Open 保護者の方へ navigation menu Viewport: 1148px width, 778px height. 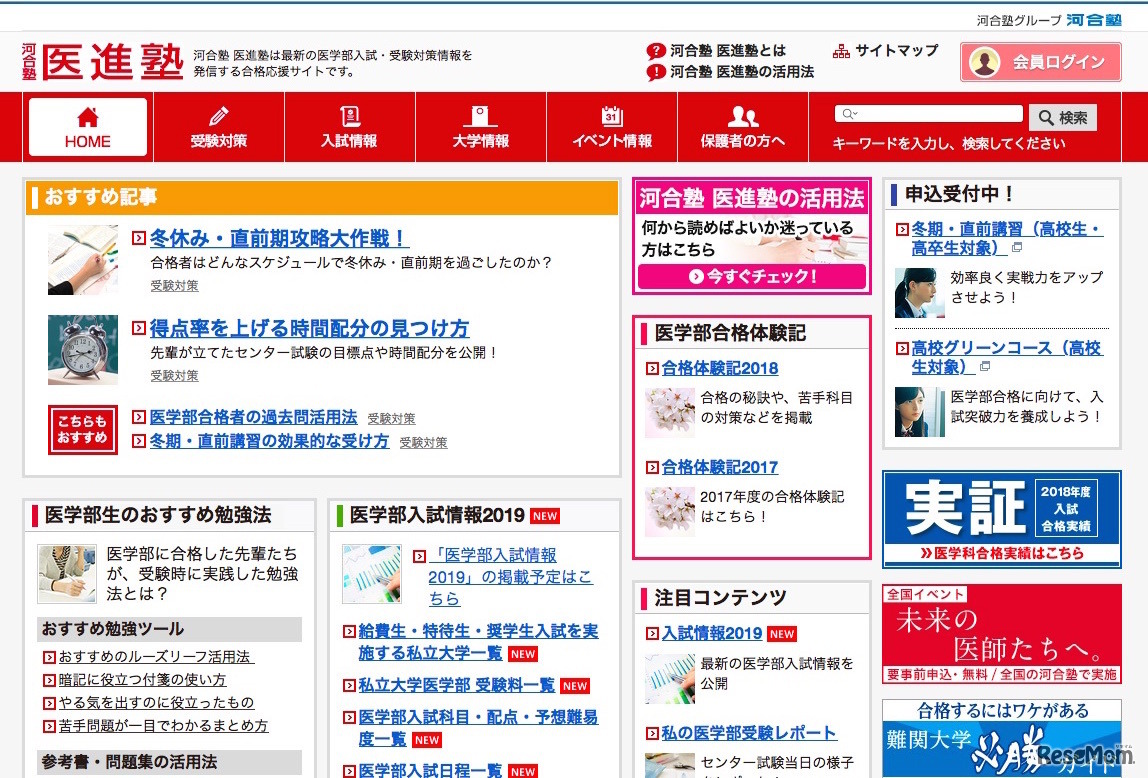(x=743, y=127)
